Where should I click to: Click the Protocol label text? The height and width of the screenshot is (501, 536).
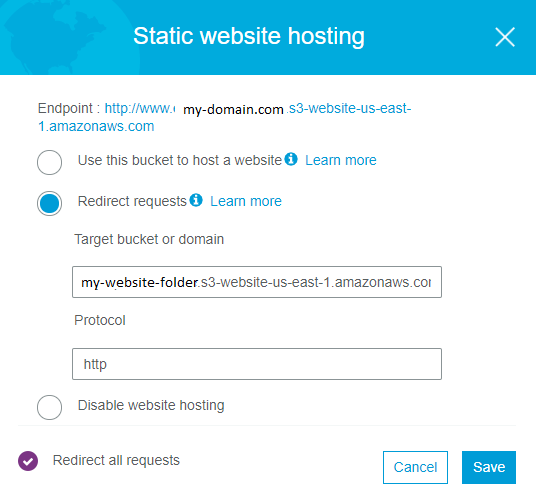tap(100, 320)
